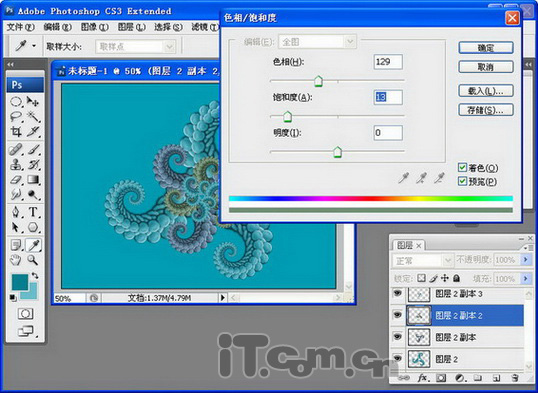Delete layer using trash icon

click(x=514, y=378)
